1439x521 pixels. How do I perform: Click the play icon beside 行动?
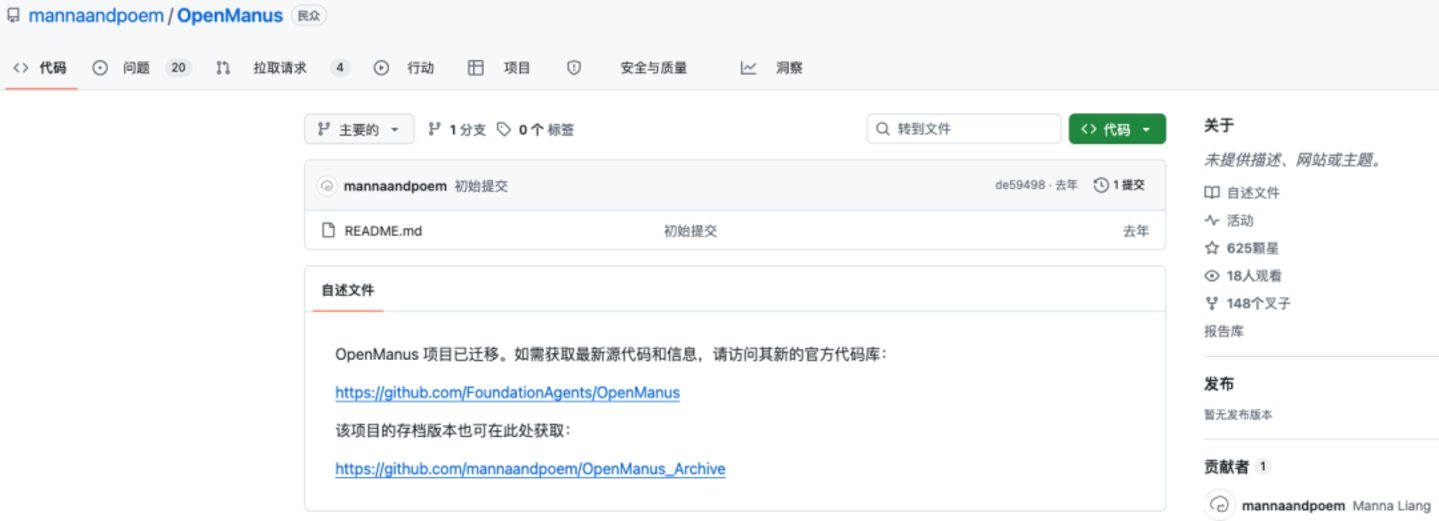[x=381, y=68]
